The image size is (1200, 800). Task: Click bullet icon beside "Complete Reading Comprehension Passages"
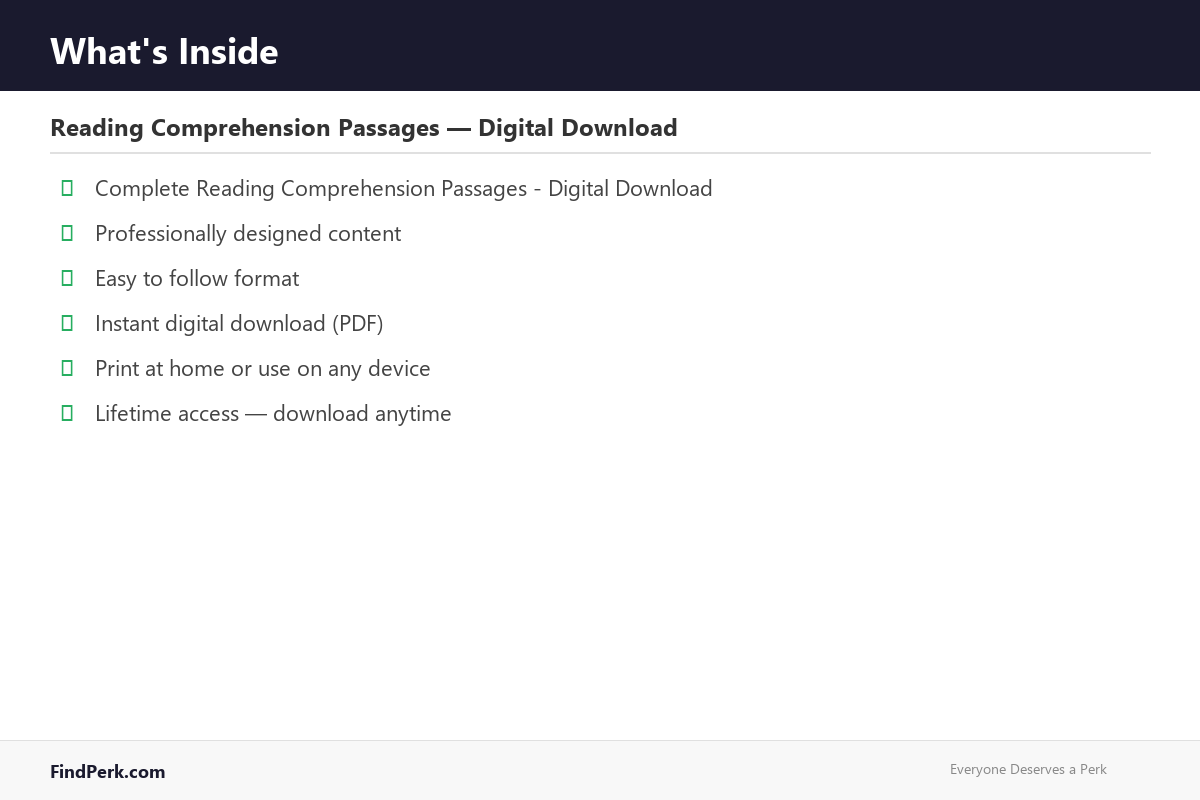coord(67,188)
